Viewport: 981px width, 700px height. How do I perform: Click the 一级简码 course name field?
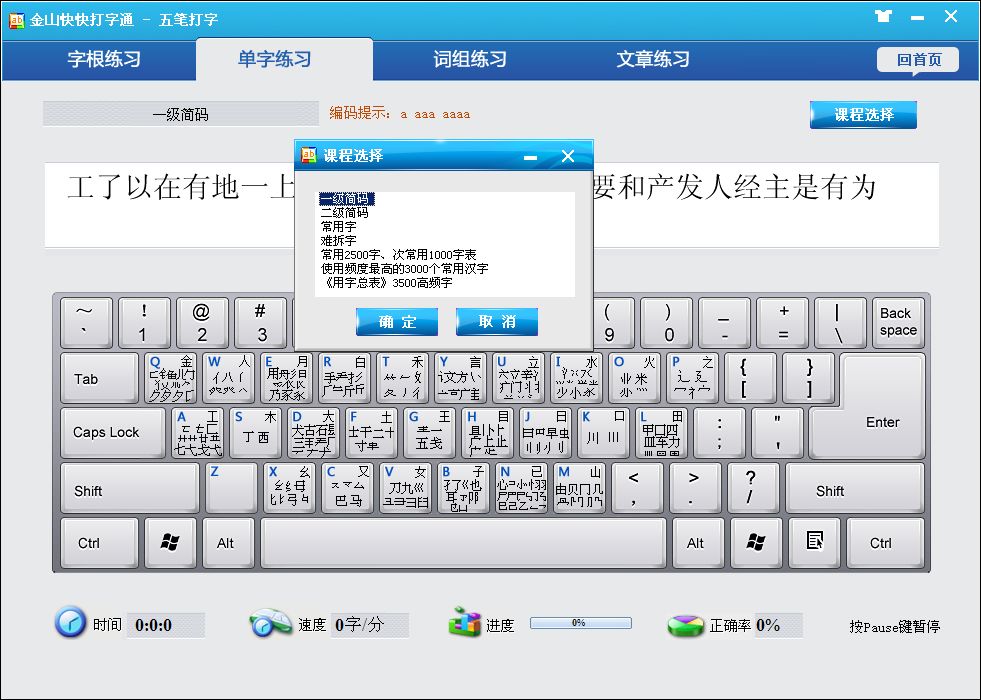[181, 114]
